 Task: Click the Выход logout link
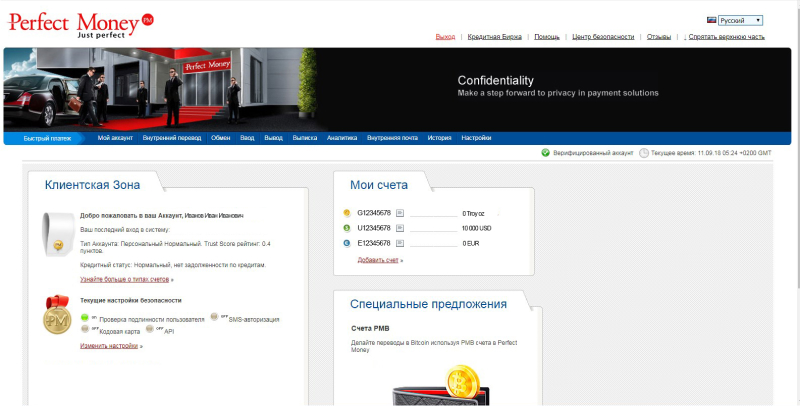coord(445,37)
